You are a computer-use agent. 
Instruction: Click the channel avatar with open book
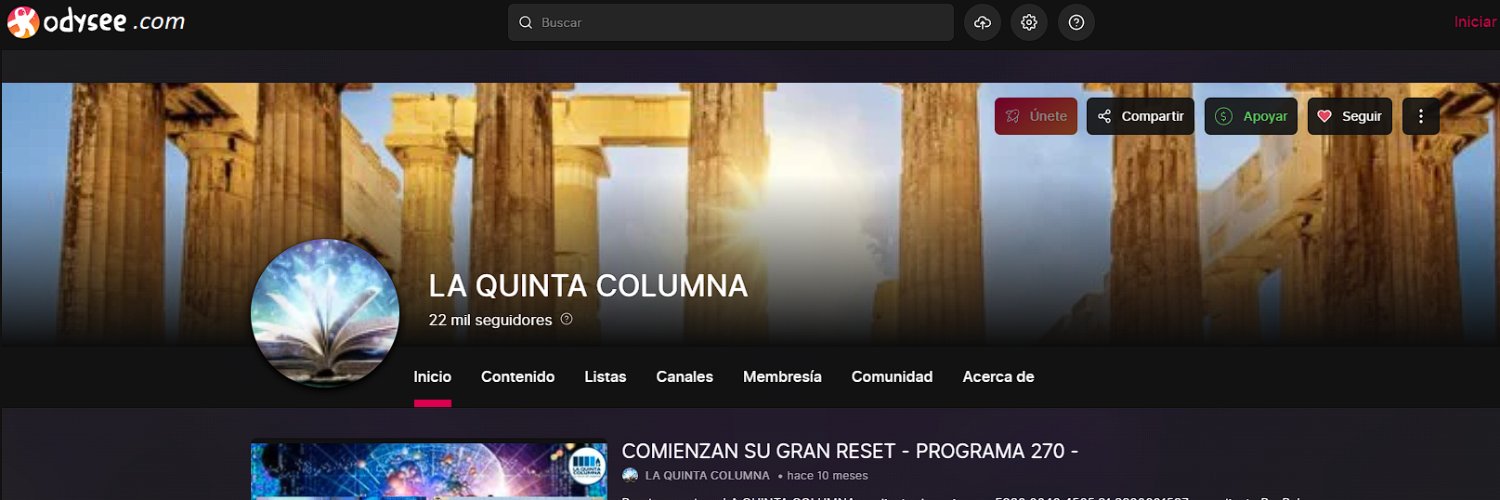(325, 312)
